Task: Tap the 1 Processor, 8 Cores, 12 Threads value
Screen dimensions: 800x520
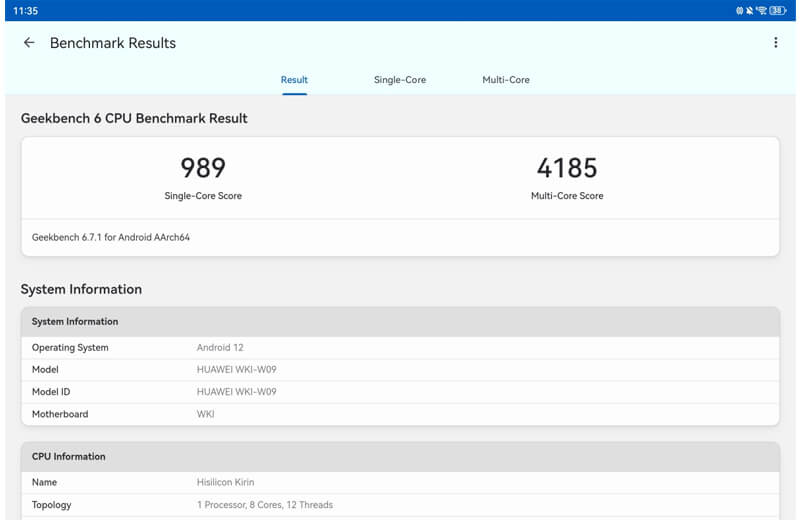Action: coord(265,505)
